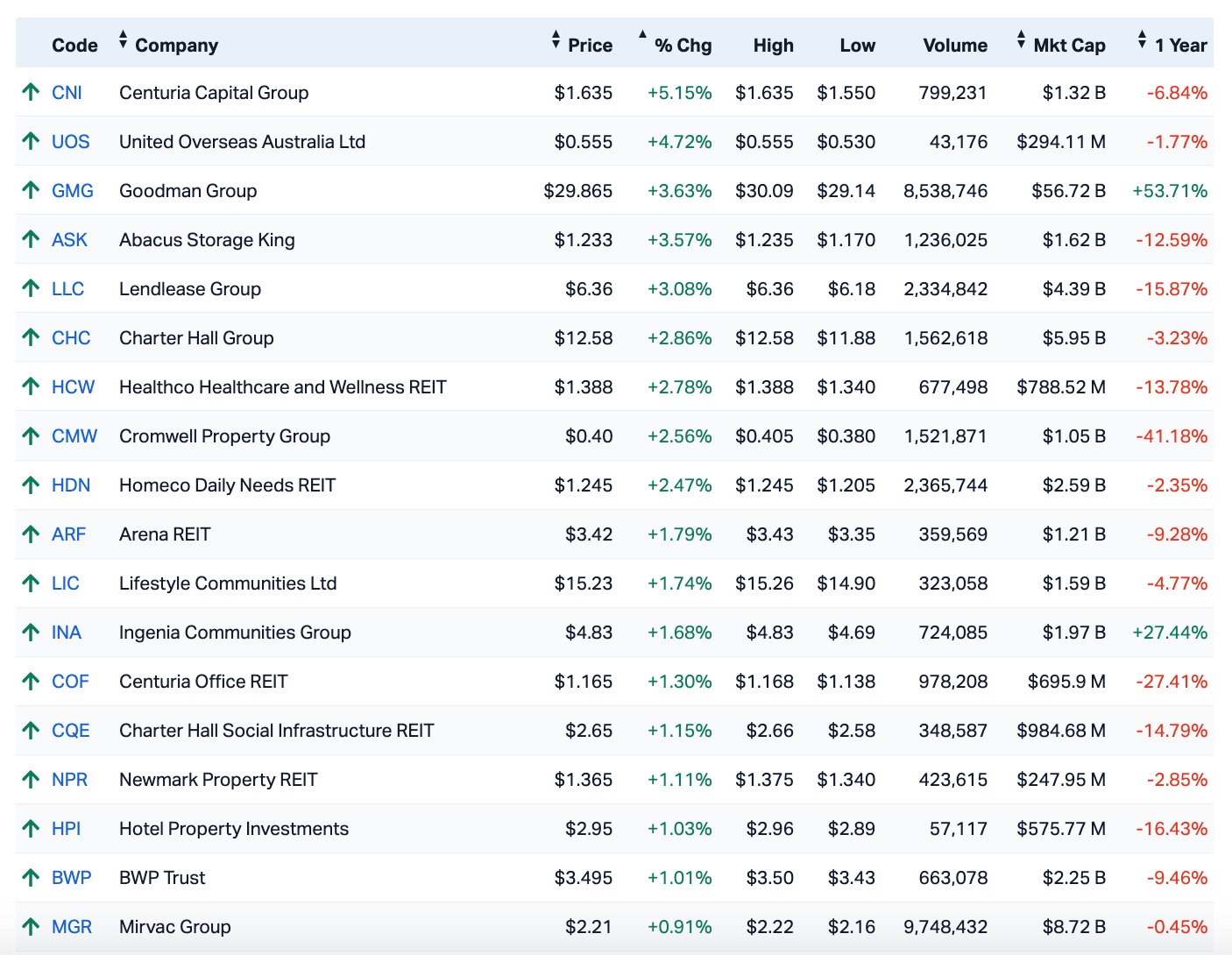
Task: Select company name Charter Hall Social Infrastructure REIT
Action: [277, 731]
